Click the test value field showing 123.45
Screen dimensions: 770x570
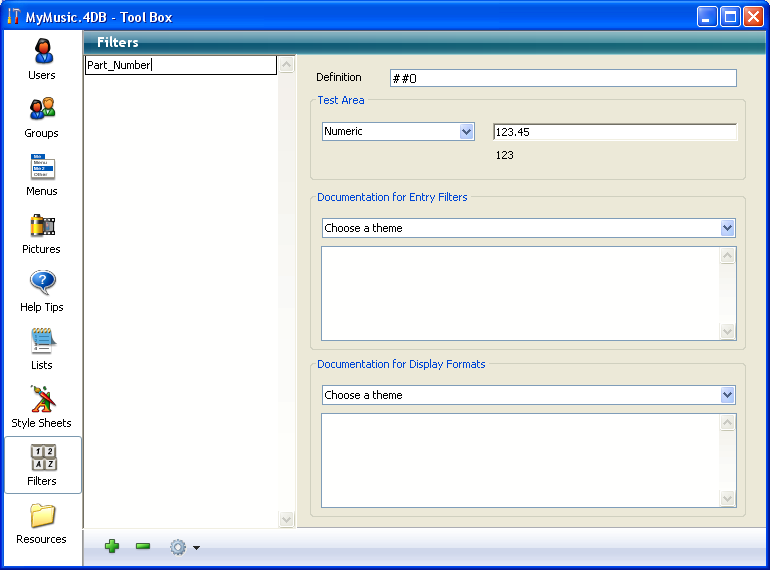(x=614, y=132)
